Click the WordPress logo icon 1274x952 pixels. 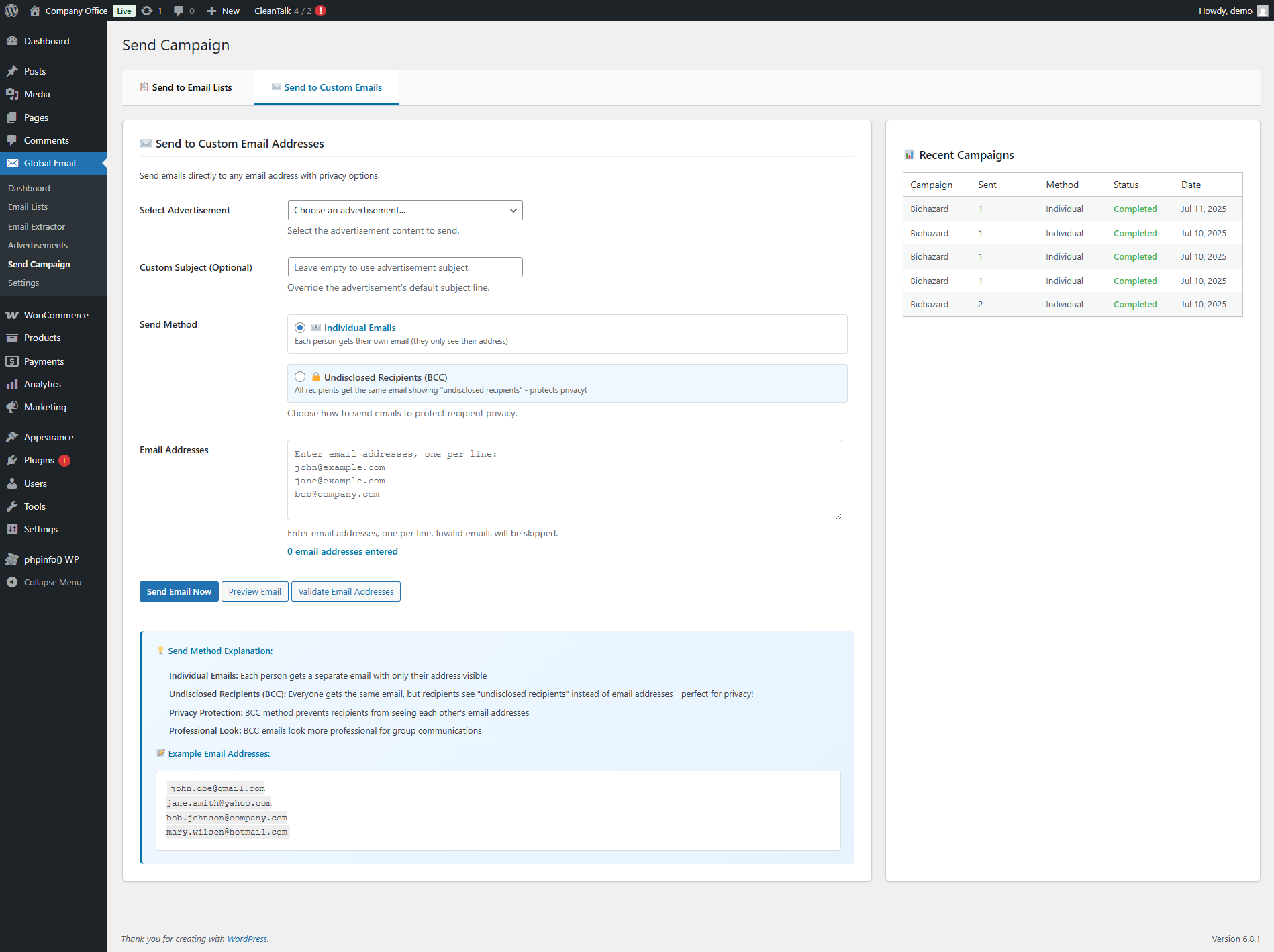click(11, 11)
